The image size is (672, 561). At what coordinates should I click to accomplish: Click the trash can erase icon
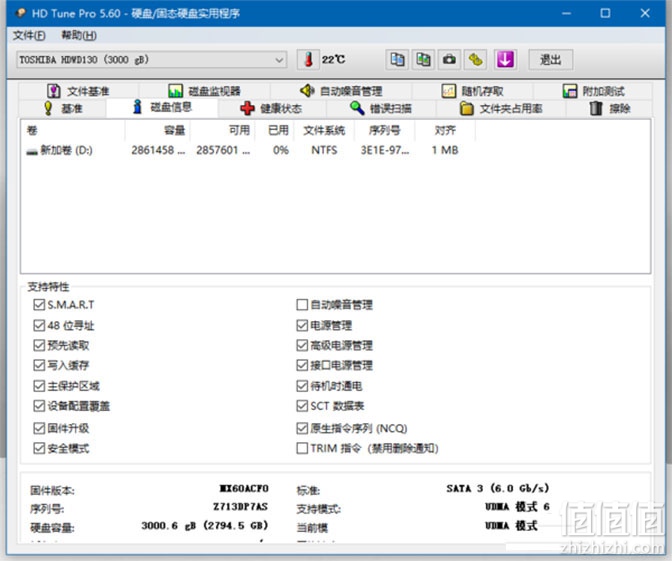tap(596, 108)
